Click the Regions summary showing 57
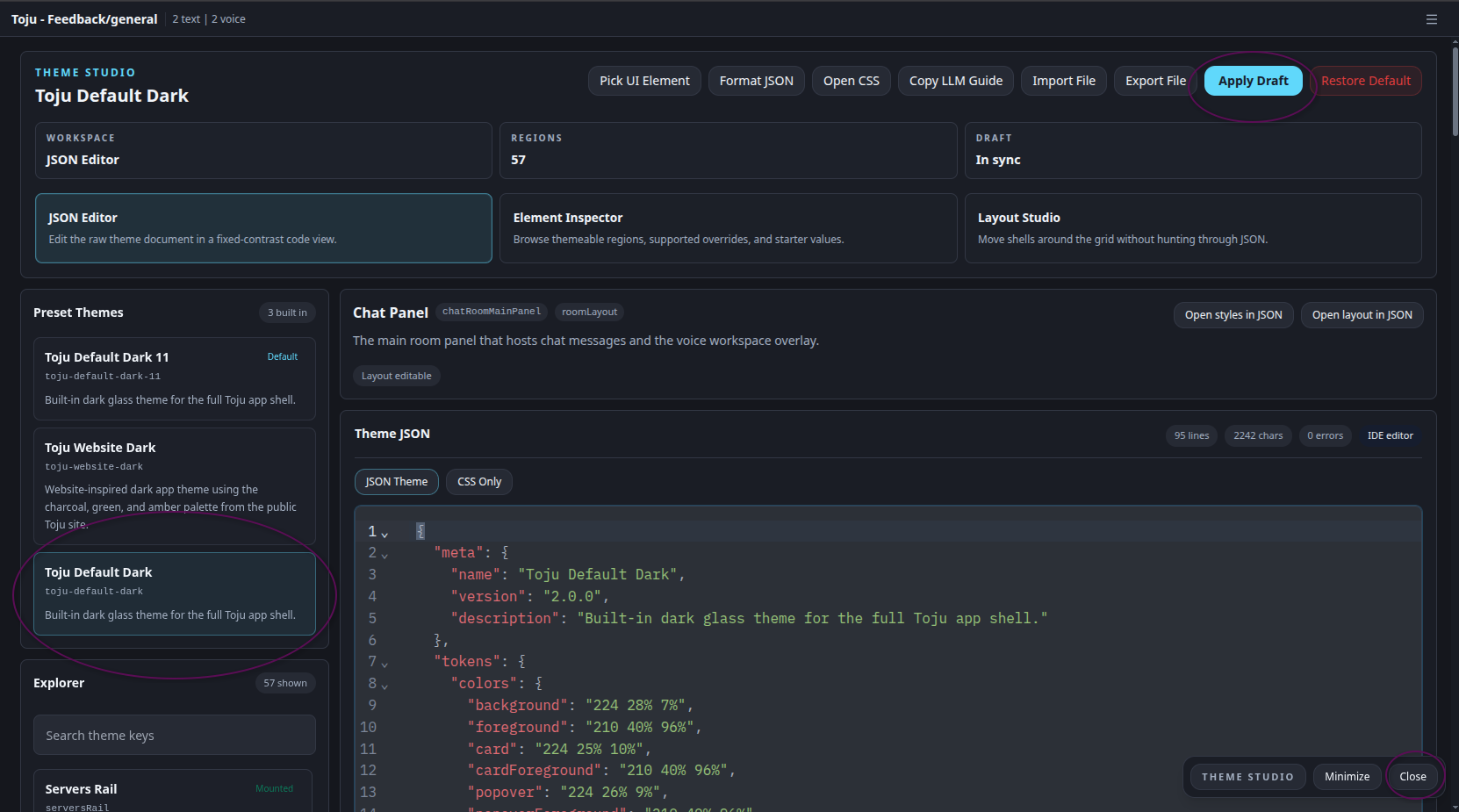 click(729, 150)
